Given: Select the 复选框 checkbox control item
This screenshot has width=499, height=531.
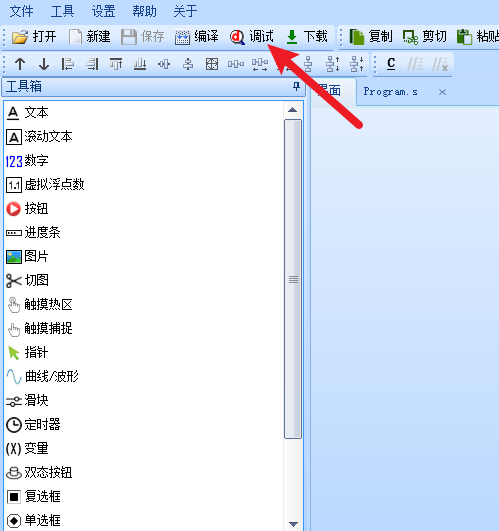Looking at the screenshot, I should [33, 496].
